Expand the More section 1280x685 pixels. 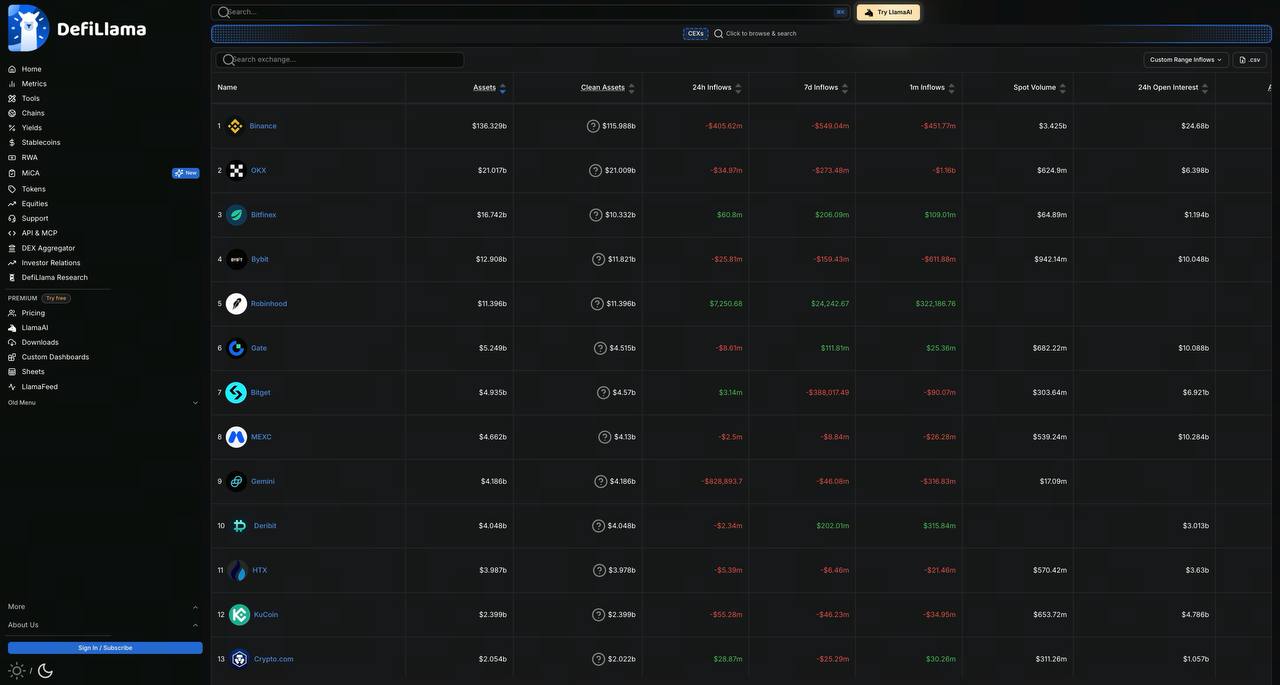104,607
